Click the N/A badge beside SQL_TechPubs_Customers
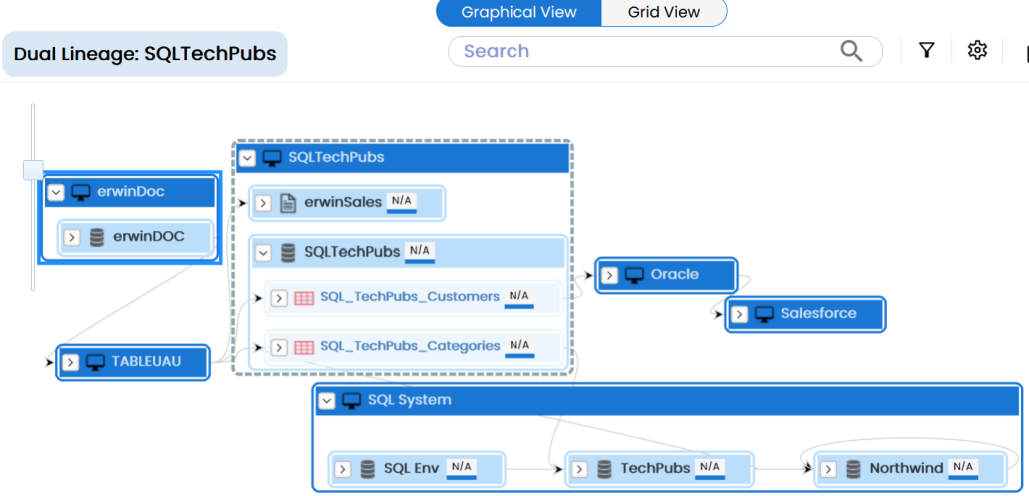1029x496 pixels. click(x=519, y=297)
